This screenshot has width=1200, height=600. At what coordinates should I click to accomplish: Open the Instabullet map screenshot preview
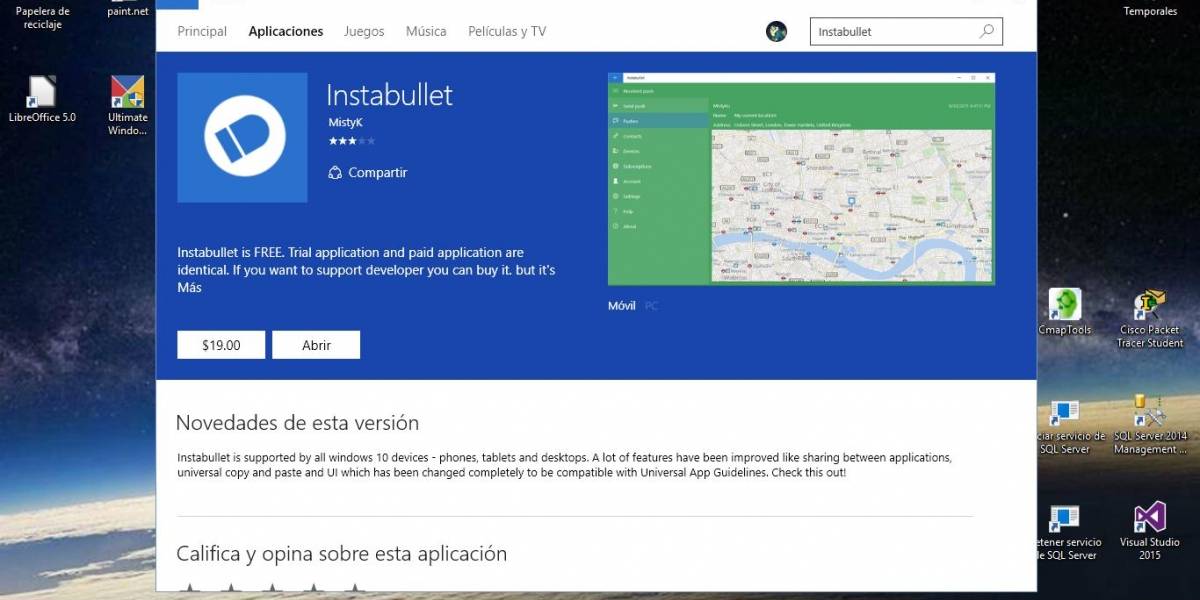pos(801,178)
